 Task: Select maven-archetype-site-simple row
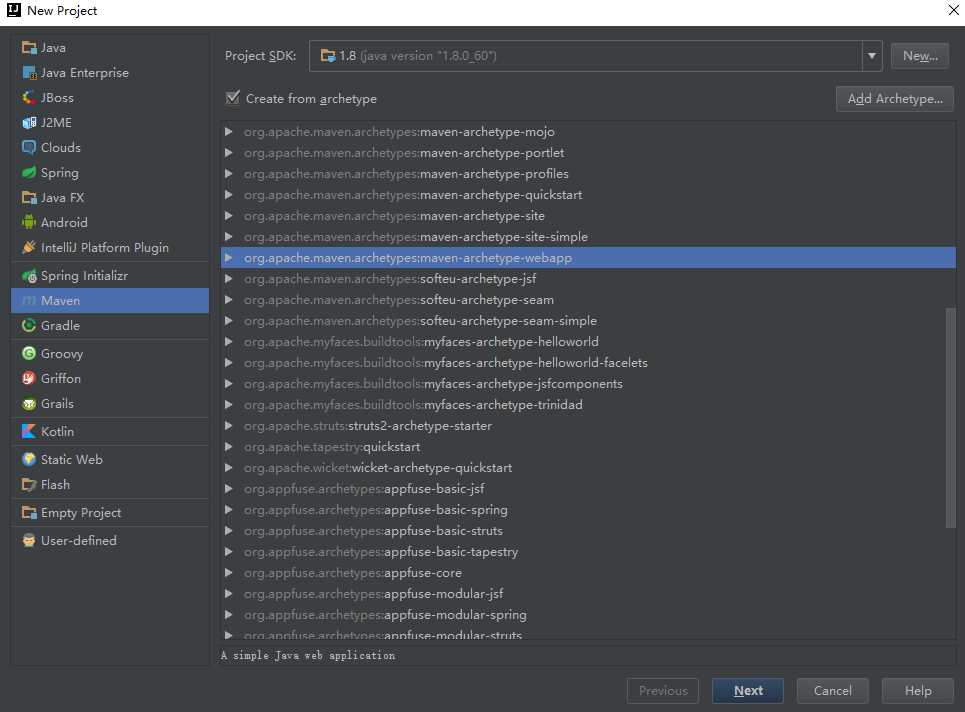[588, 236]
